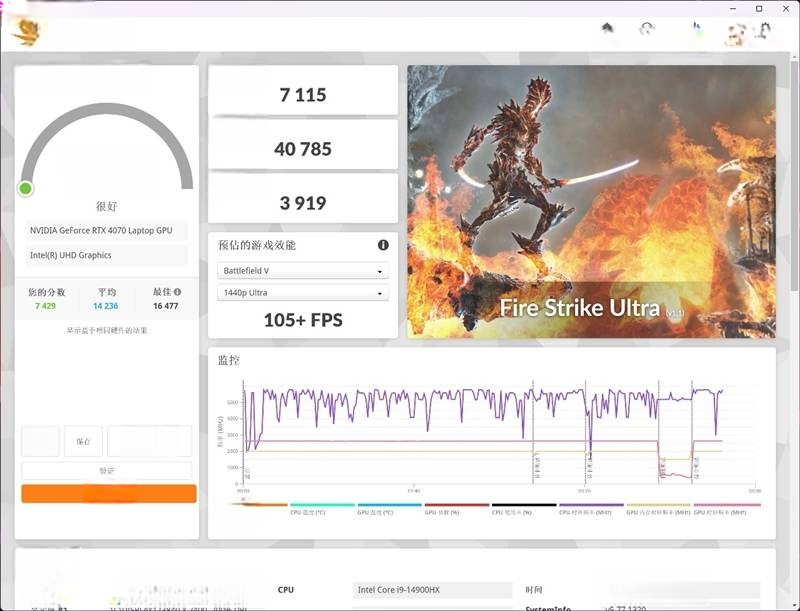Open the Benchmarks gauge icon
This screenshot has width=800, height=611.
point(647,28)
